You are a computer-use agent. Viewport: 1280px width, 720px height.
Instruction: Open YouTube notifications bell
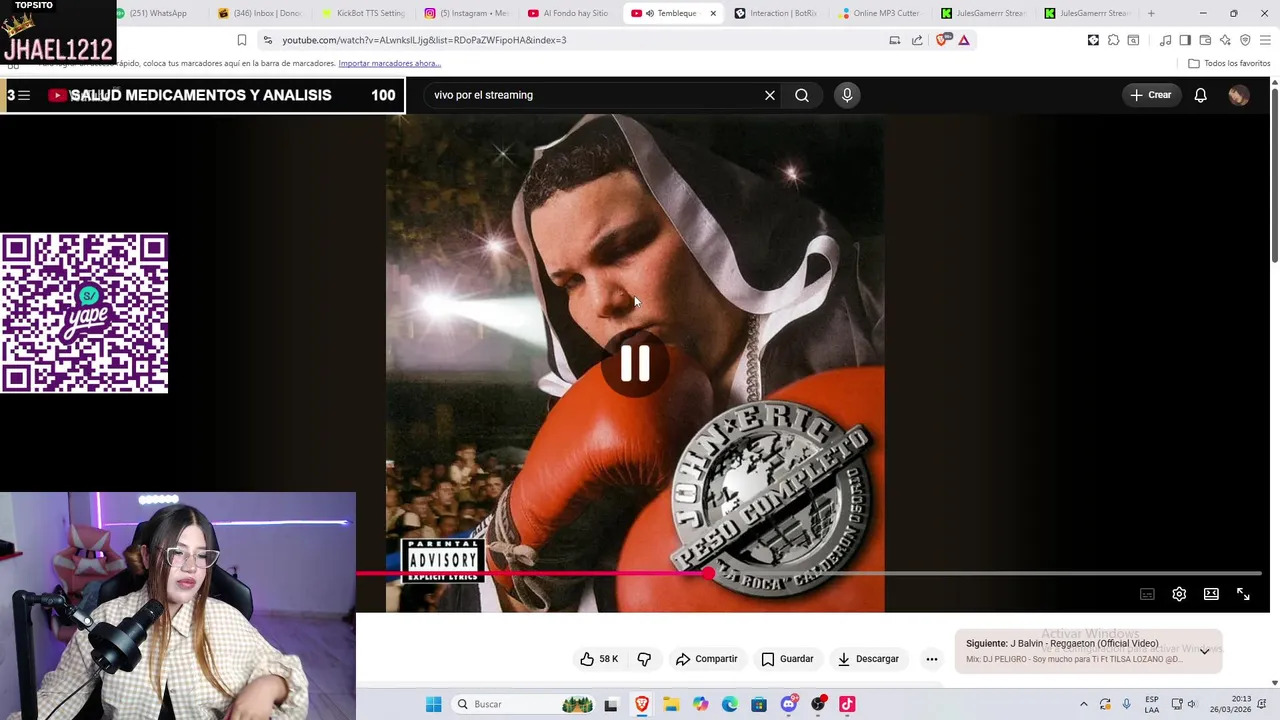[1200, 95]
